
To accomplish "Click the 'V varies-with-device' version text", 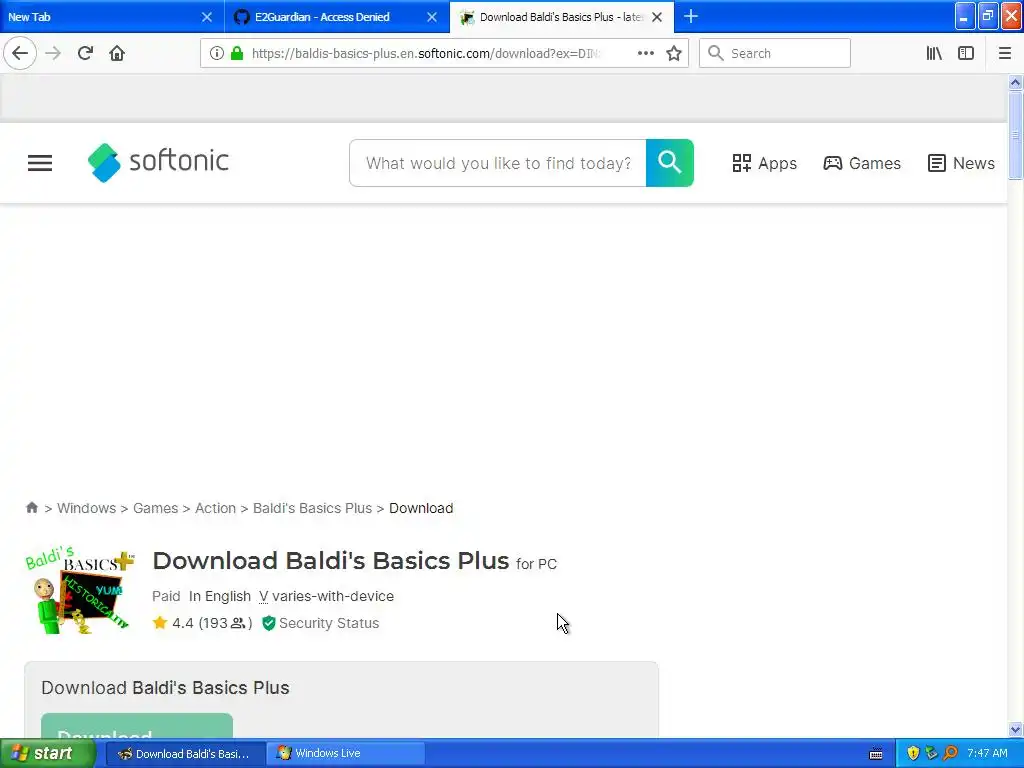I will tap(327, 596).
